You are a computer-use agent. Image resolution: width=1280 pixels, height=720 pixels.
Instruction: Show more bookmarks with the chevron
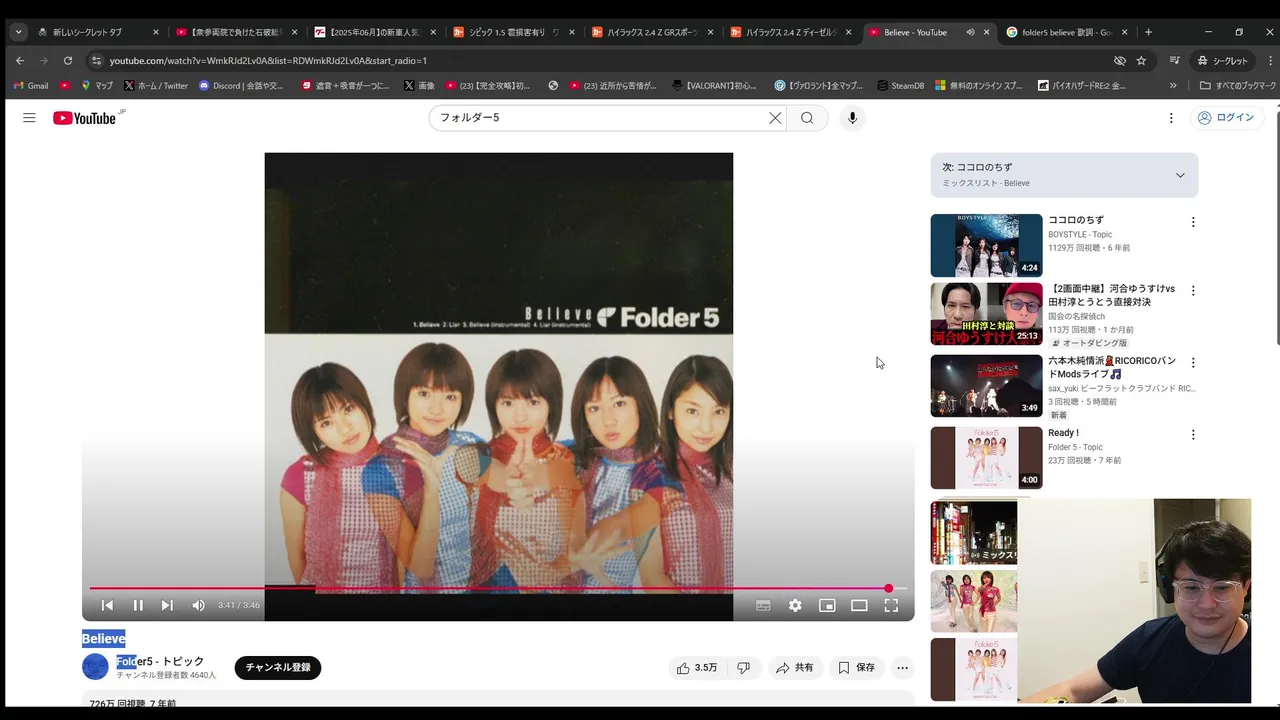pyautogui.click(x=1173, y=86)
